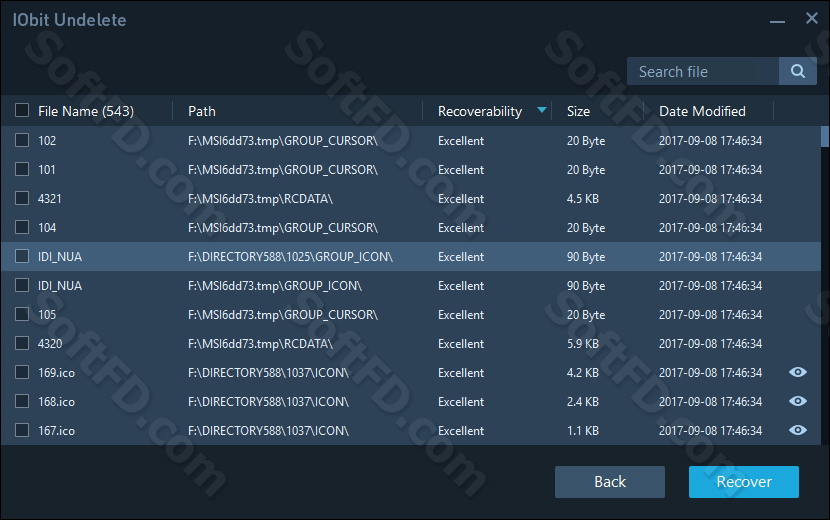Sort by Date Modified column header
Viewport: 830px width, 520px height.
(x=702, y=111)
